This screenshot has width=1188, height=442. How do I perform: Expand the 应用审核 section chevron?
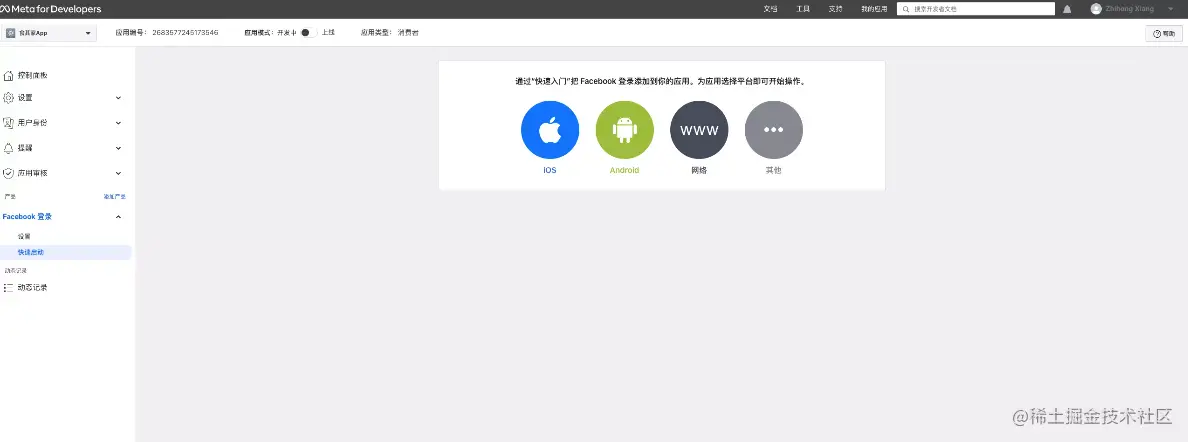point(118,173)
